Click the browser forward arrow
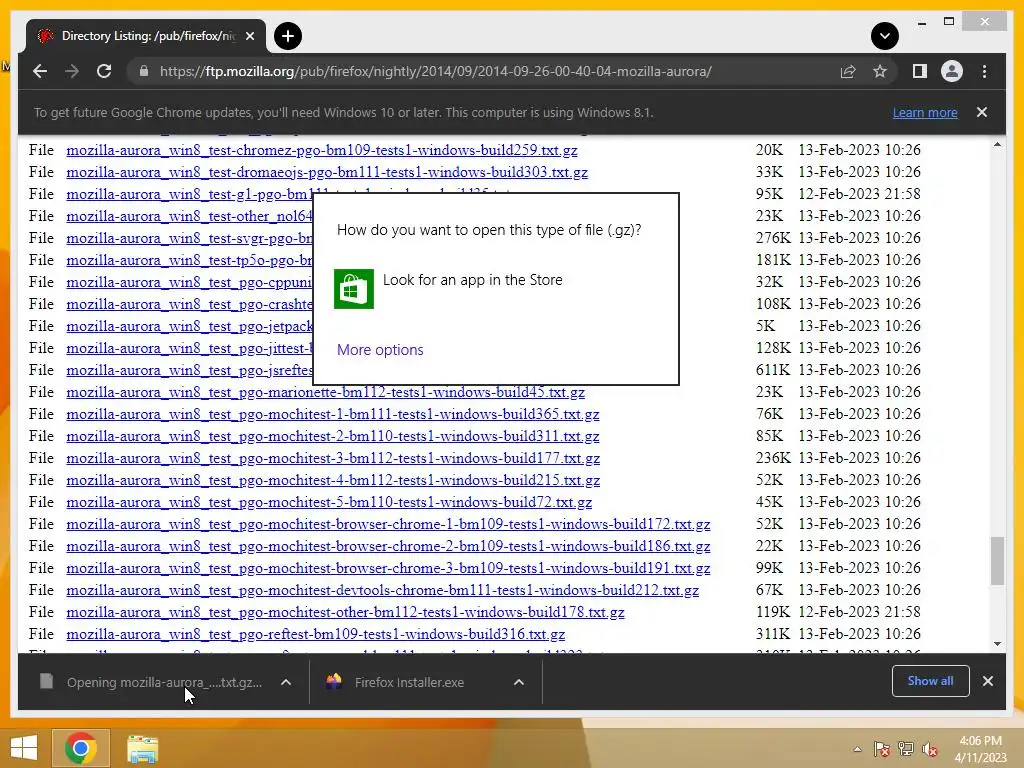The width and height of the screenshot is (1024, 768). [72, 71]
